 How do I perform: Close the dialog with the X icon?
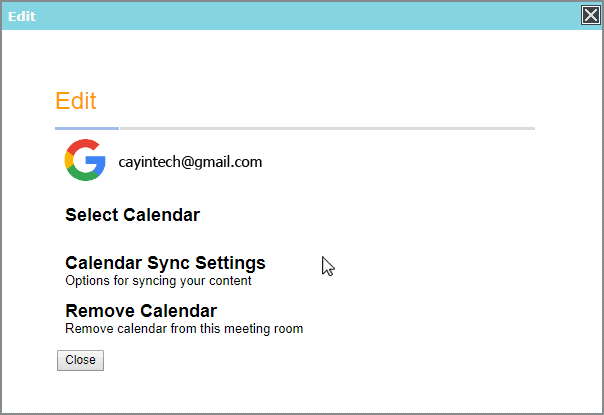pos(591,14)
